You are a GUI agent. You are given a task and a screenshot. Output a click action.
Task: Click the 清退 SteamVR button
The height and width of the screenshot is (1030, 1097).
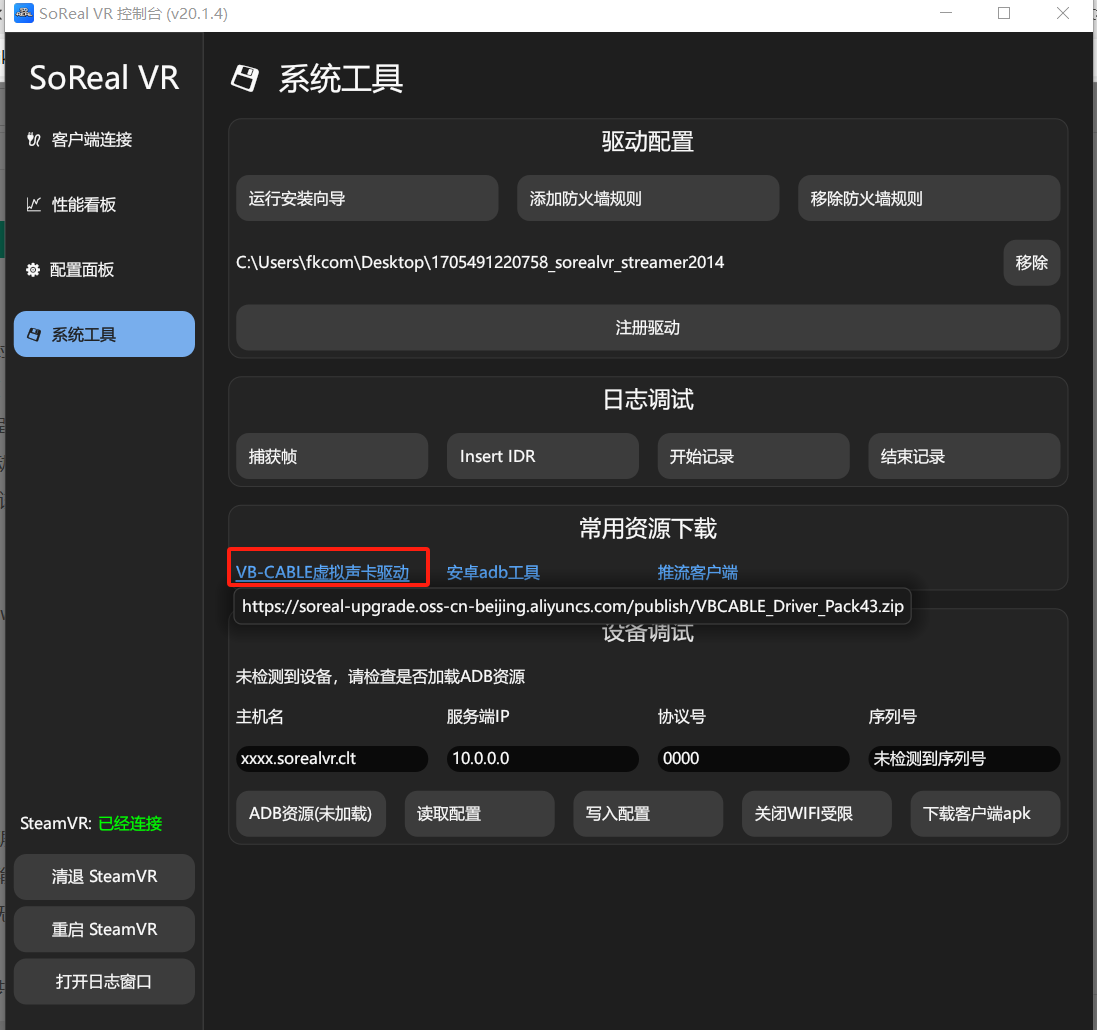104,877
